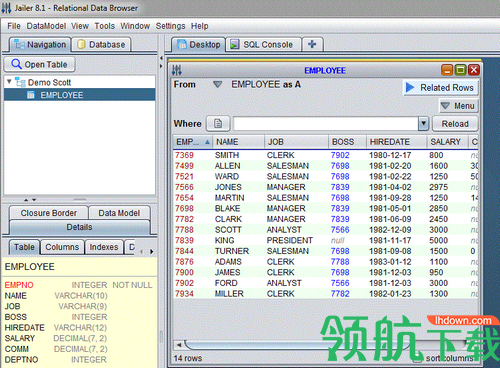Open the Settings menu
Image resolution: width=500 pixels, height=368 pixels.
[170, 26]
